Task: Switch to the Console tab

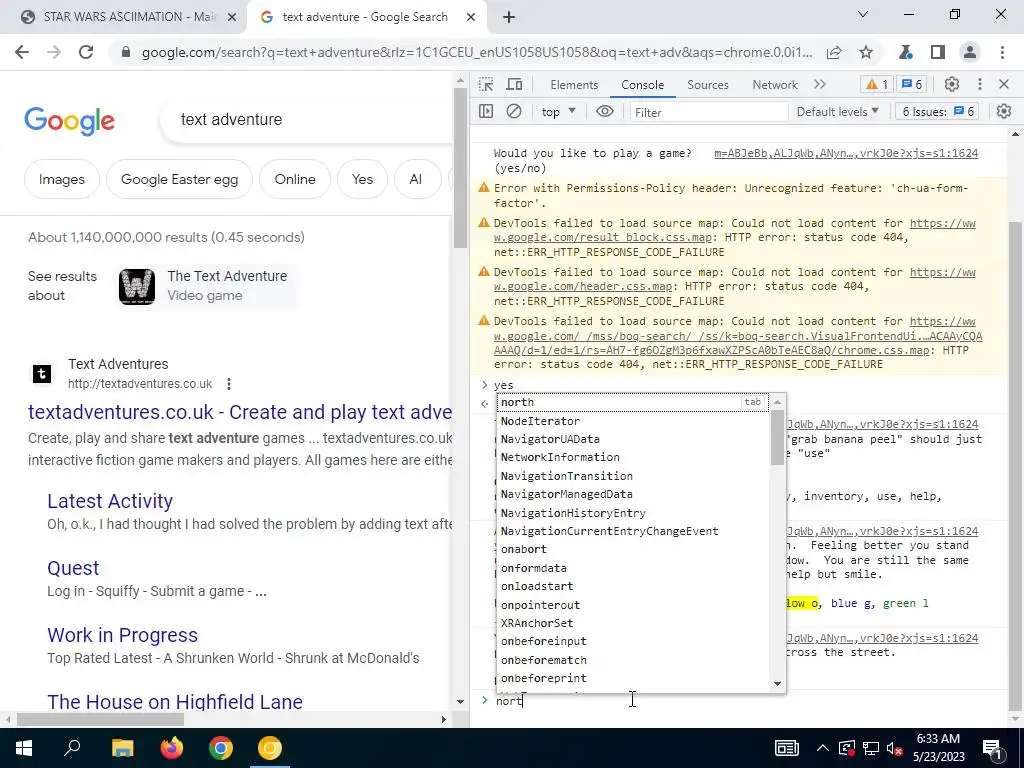Action: pyautogui.click(x=643, y=85)
